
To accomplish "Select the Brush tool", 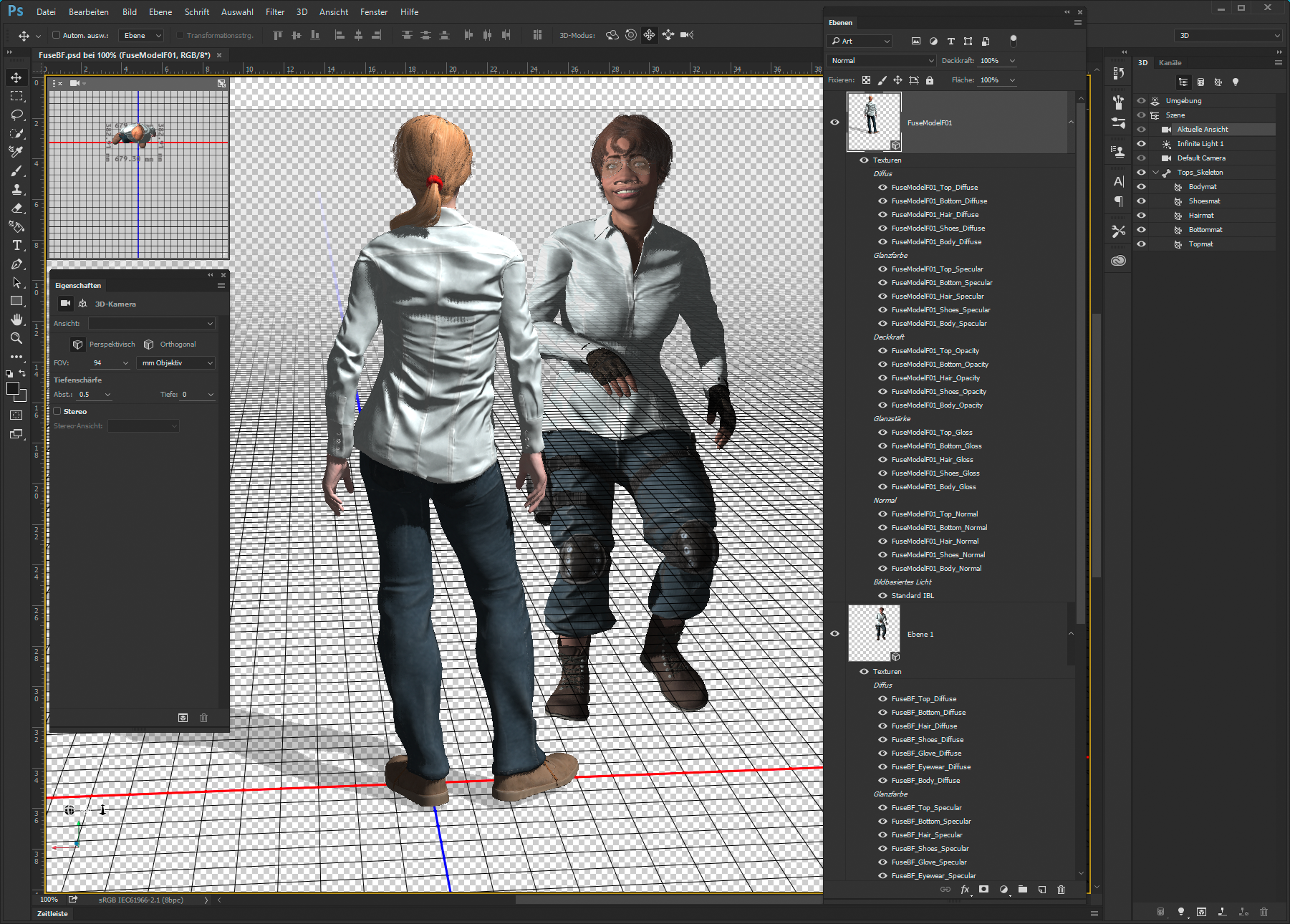I will (x=16, y=170).
